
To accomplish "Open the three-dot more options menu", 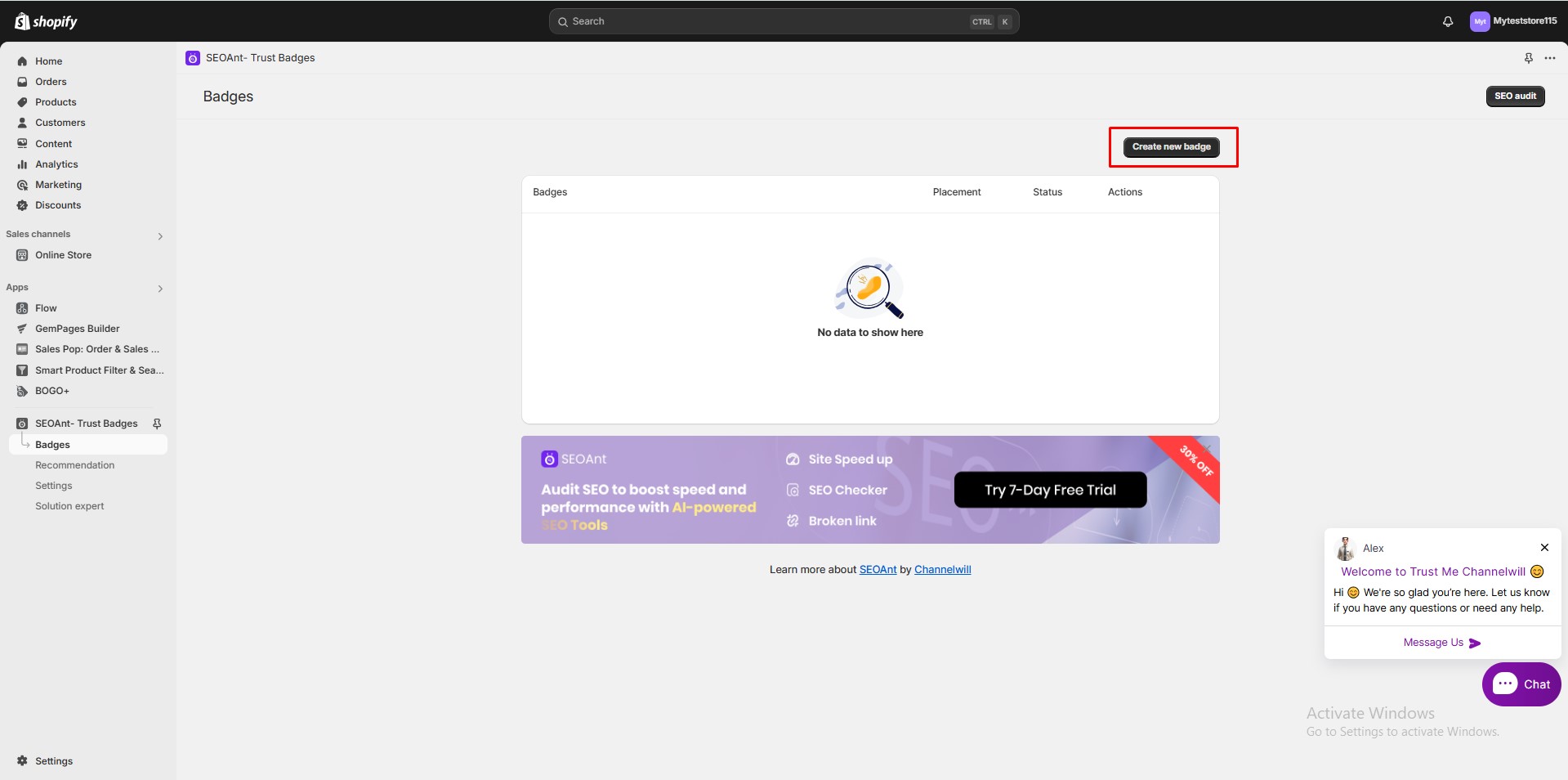I will coord(1549,58).
